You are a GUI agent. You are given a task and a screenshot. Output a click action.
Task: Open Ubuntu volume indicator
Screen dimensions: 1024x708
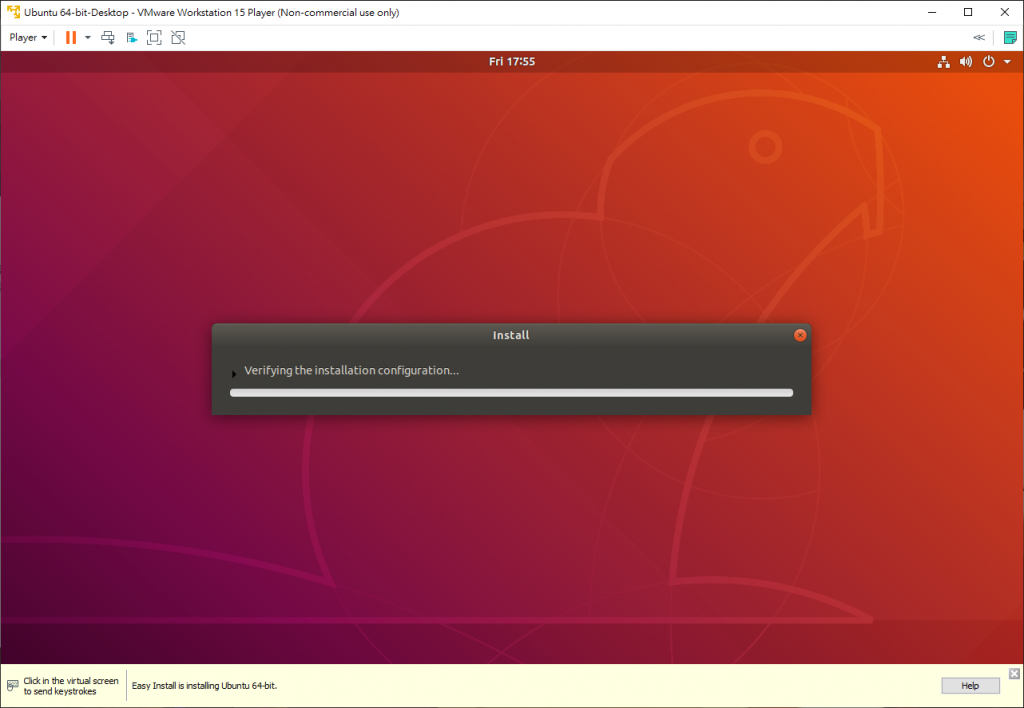coord(966,62)
